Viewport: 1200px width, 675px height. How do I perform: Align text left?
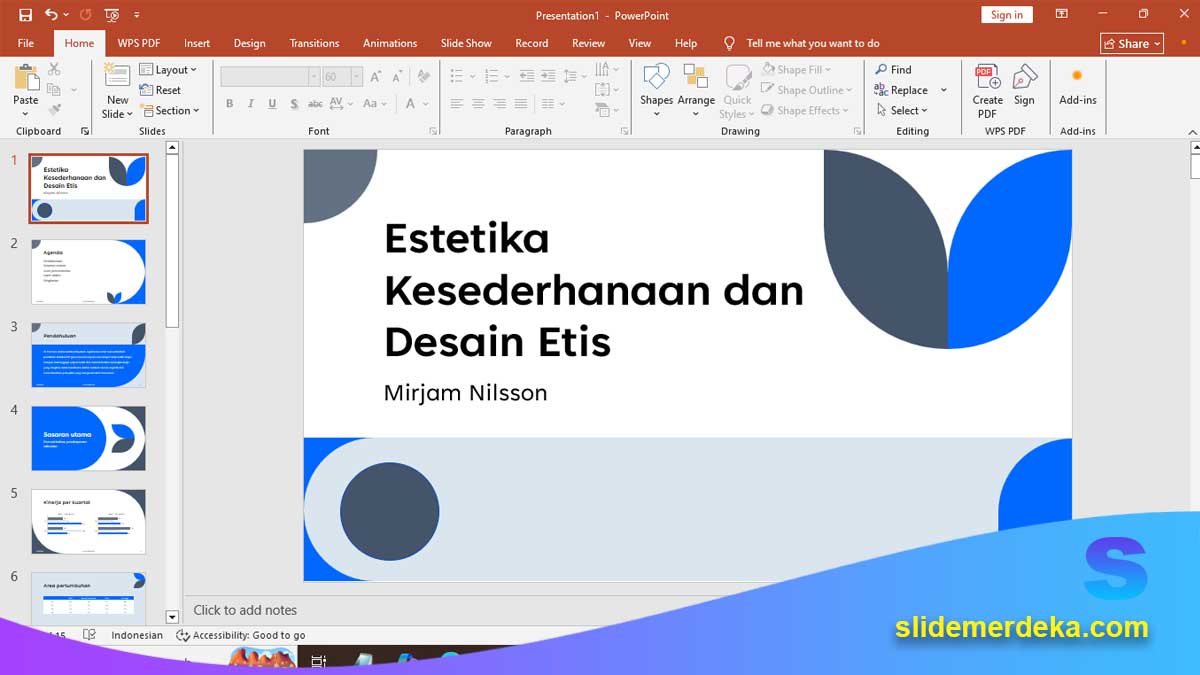(x=457, y=103)
